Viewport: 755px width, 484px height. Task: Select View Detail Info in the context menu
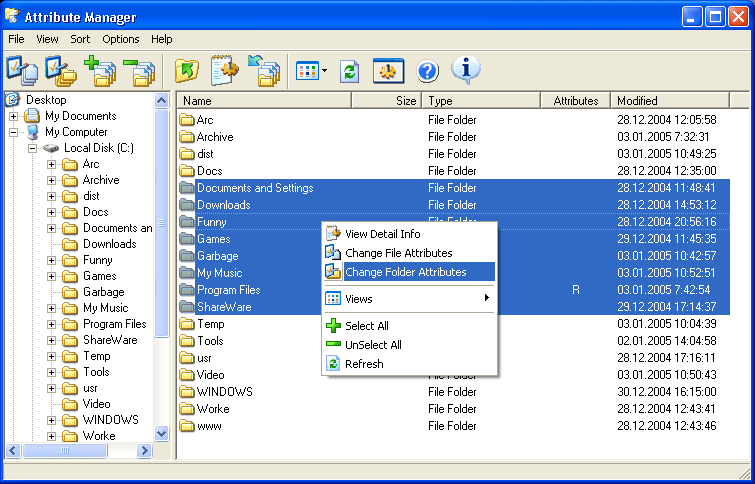382,234
